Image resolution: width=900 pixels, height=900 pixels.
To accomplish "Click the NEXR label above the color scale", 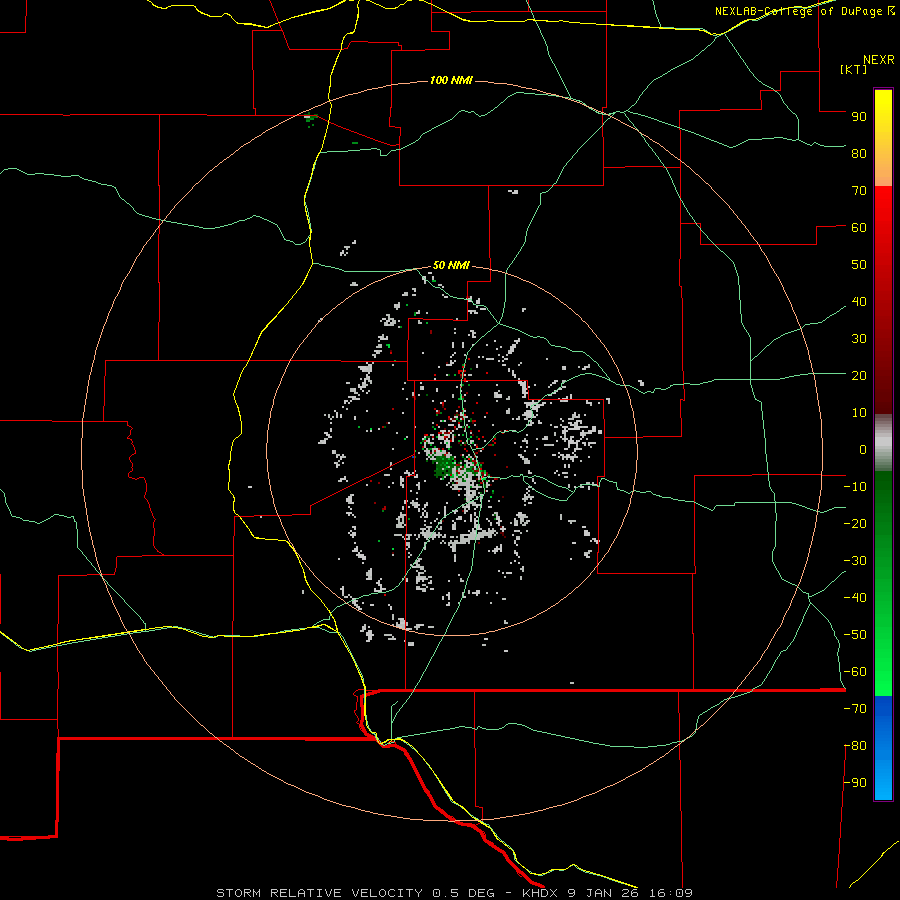I will 879,60.
